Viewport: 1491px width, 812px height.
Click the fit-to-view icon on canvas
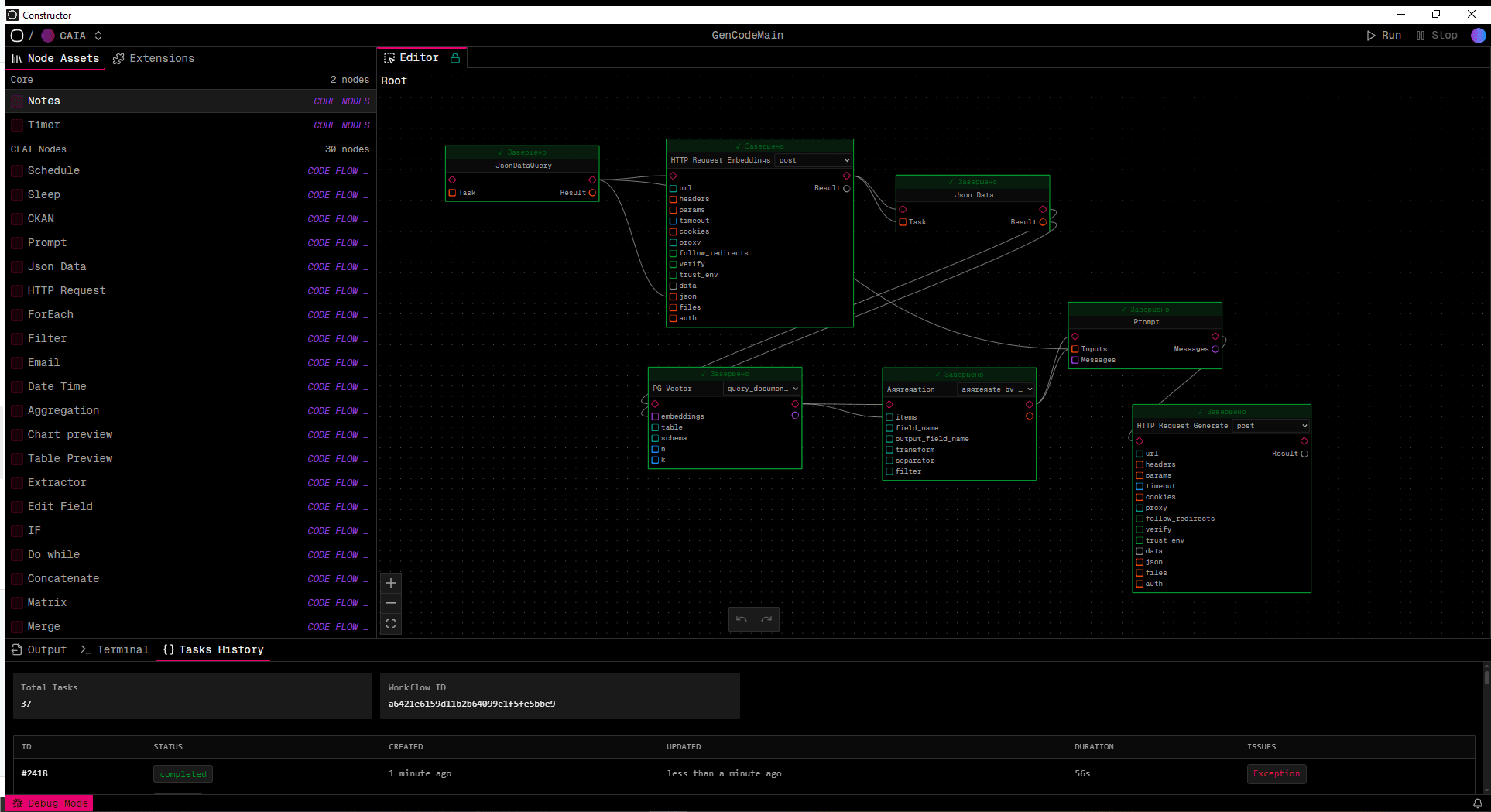[x=391, y=624]
